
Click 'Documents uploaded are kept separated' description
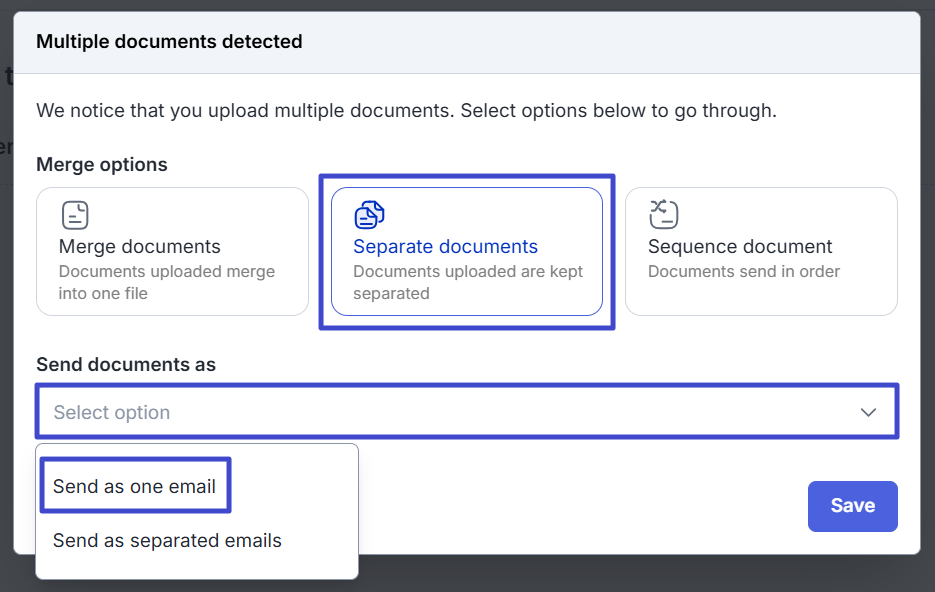tap(467, 282)
